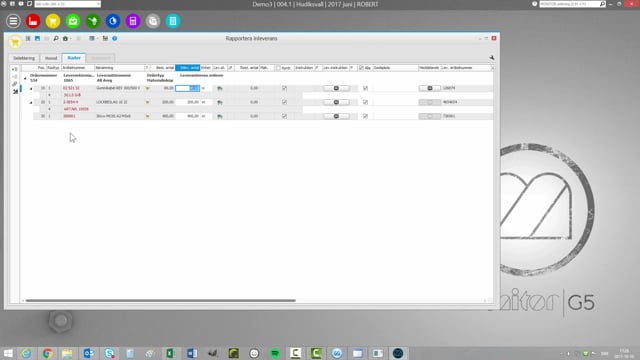
Task: Open Chrome from the taskbar
Action: click(x=47, y=353)
